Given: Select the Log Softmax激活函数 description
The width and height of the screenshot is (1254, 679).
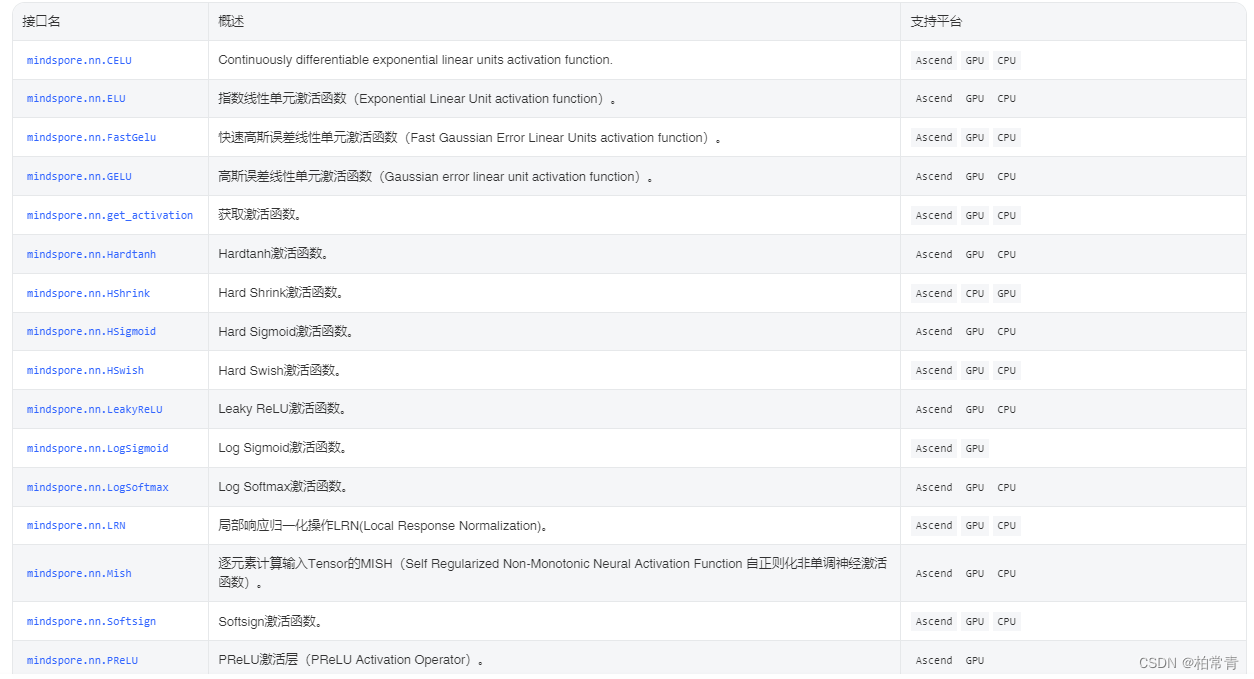Looking at the screenshot, I should [x=283, y=487].
